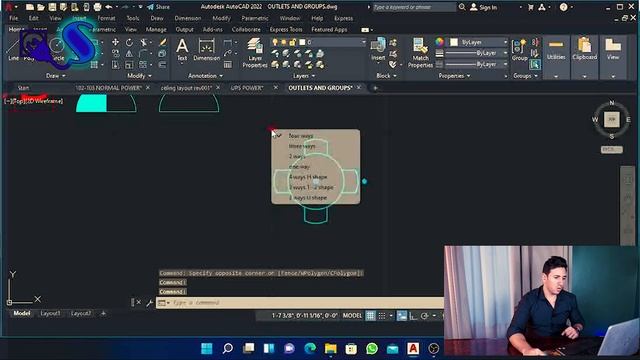Image resolution: width=640 pixels, height=360 pixels.
Task: Click the customize wrench icon beside command line
Action: [149, 302]
